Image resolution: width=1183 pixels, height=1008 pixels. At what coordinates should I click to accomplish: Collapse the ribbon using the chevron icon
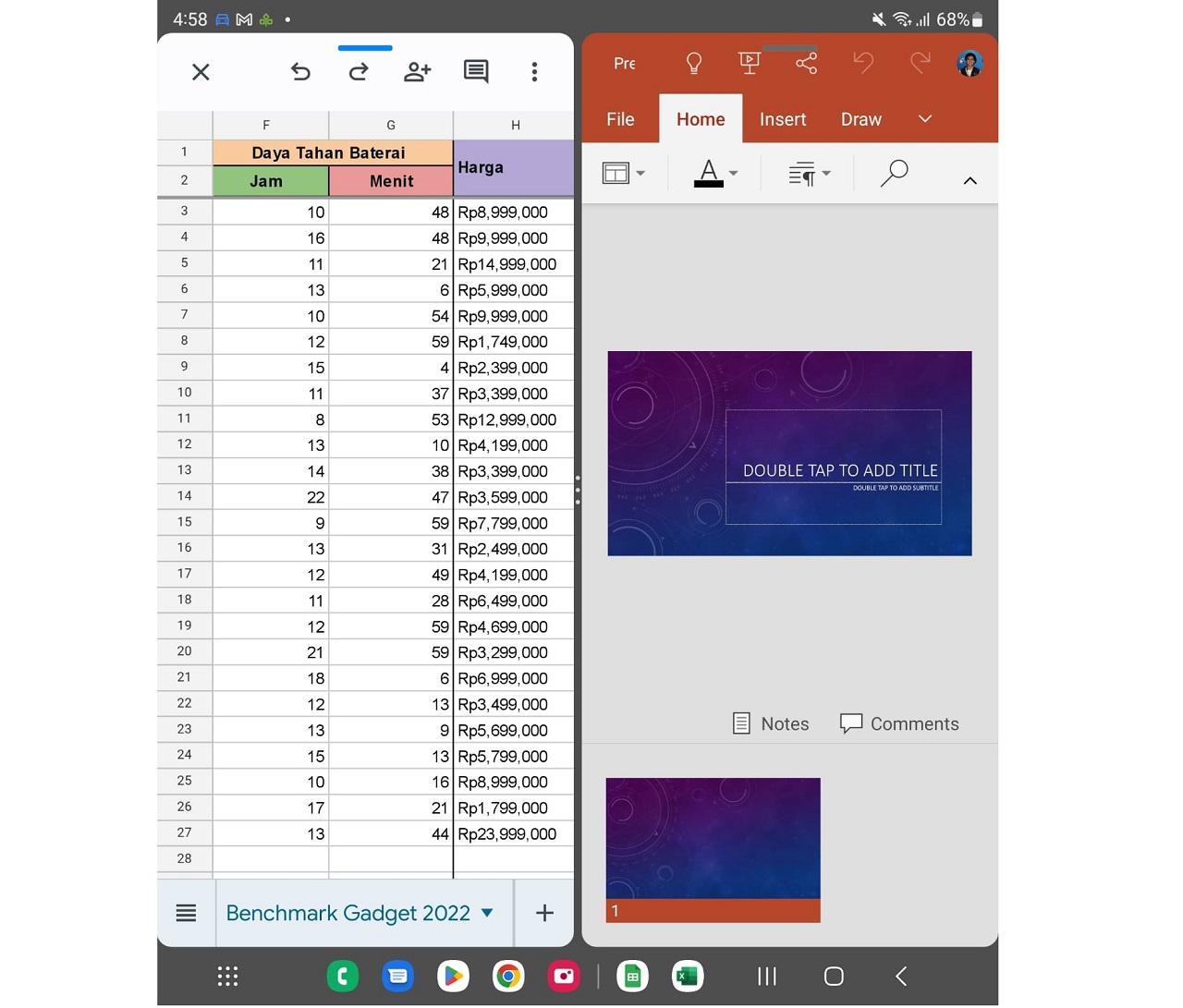point(970,180)
